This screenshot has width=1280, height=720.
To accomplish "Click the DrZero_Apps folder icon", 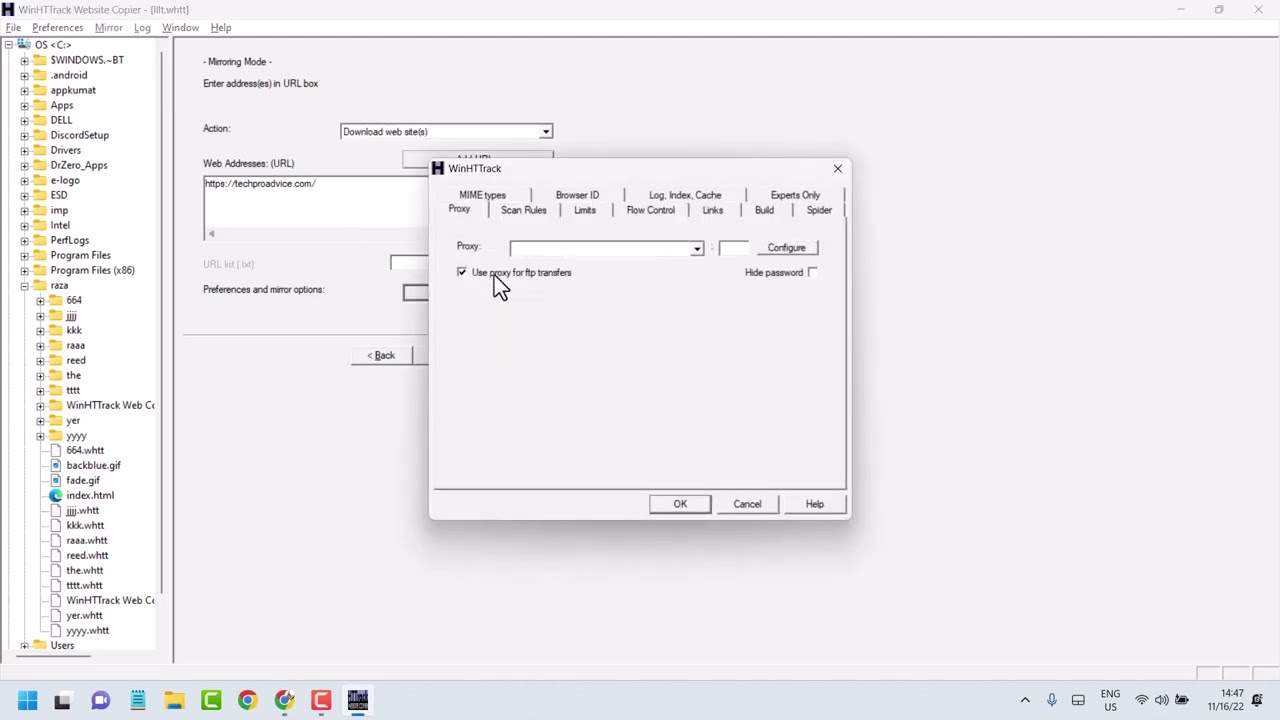I will 40,165.
